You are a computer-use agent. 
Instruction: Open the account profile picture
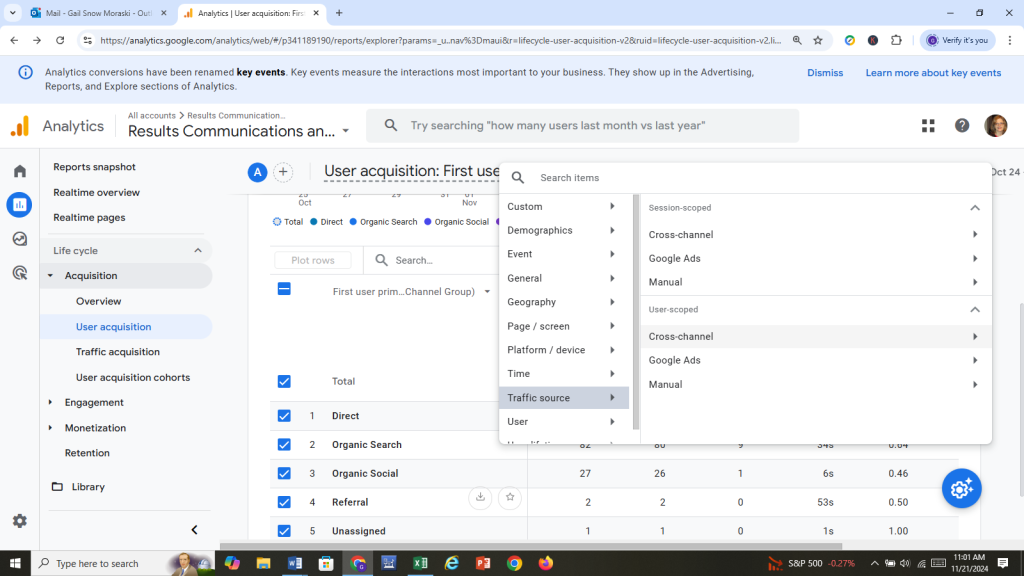(x=995, y=125)
